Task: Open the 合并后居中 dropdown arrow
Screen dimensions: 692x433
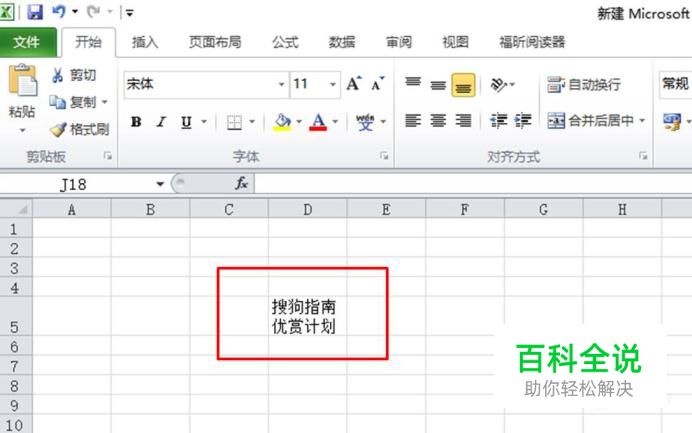Action: tap(642, 120)
